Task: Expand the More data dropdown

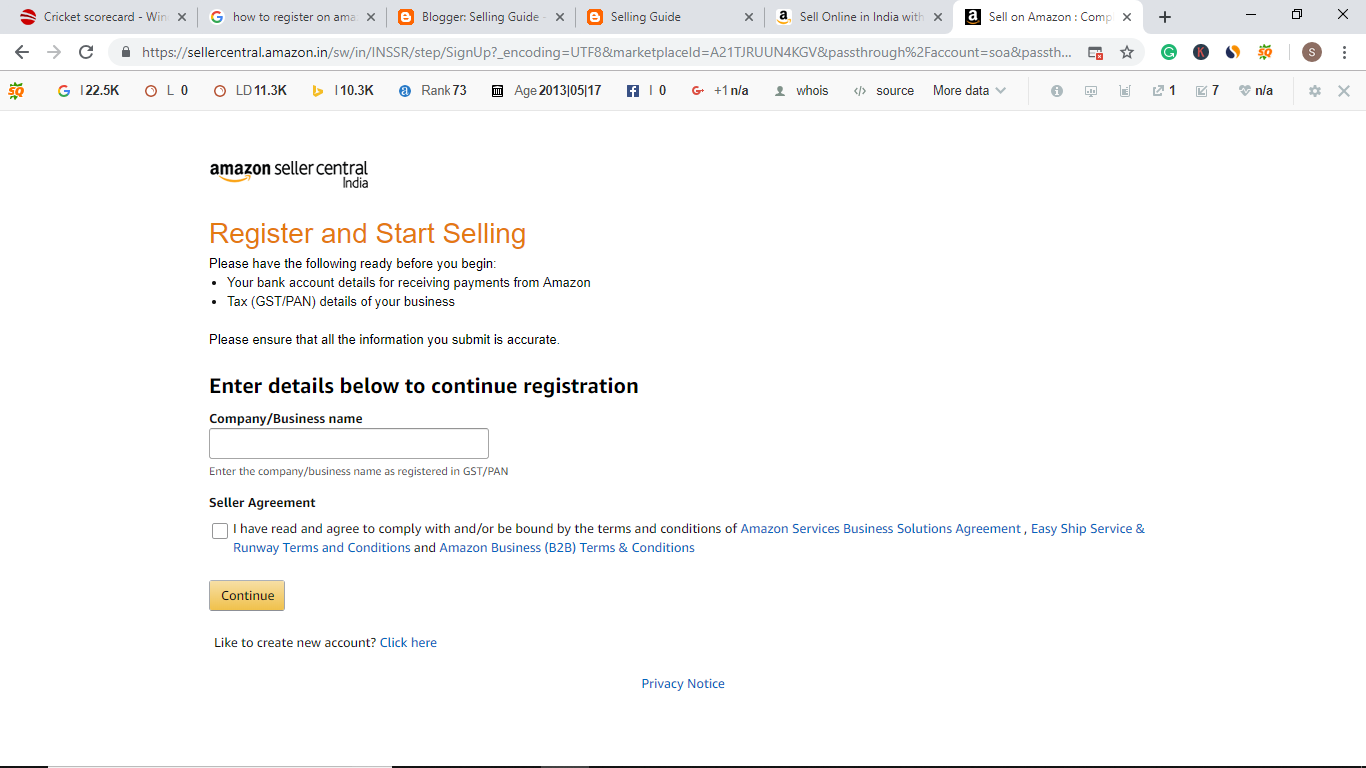Action: tap(969, 91)
